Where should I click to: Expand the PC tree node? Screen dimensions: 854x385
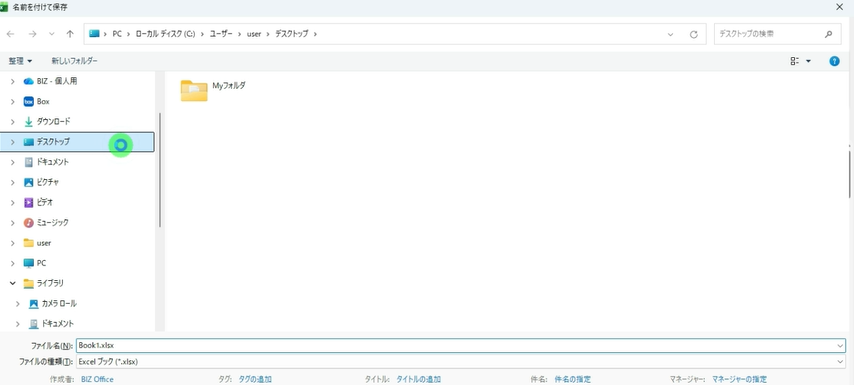point(13,263)
